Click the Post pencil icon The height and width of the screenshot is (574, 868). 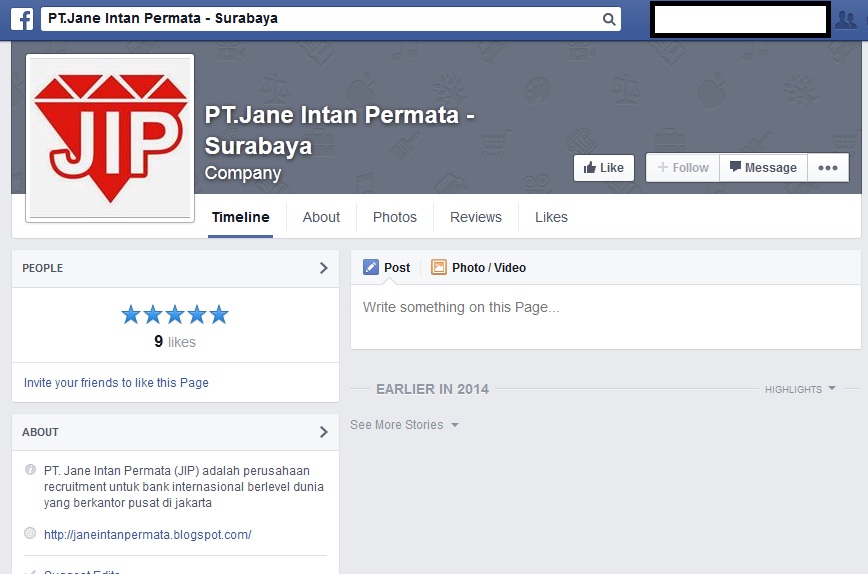[370, 267]
